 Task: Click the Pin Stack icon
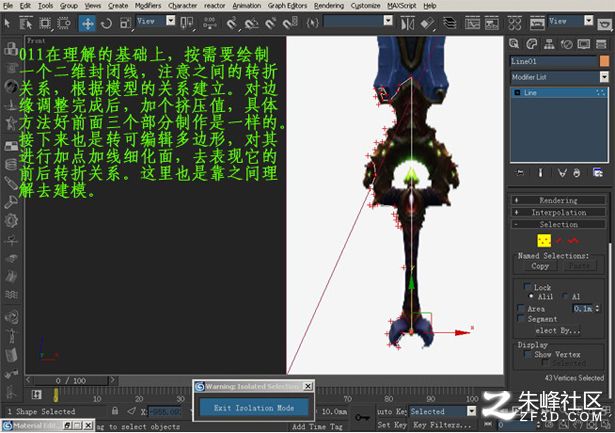[x=520, y=173]
